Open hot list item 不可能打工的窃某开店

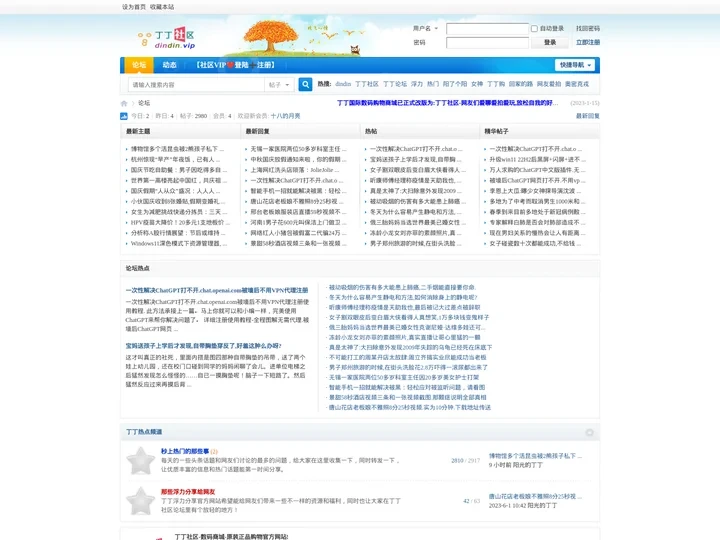(408, 357)
